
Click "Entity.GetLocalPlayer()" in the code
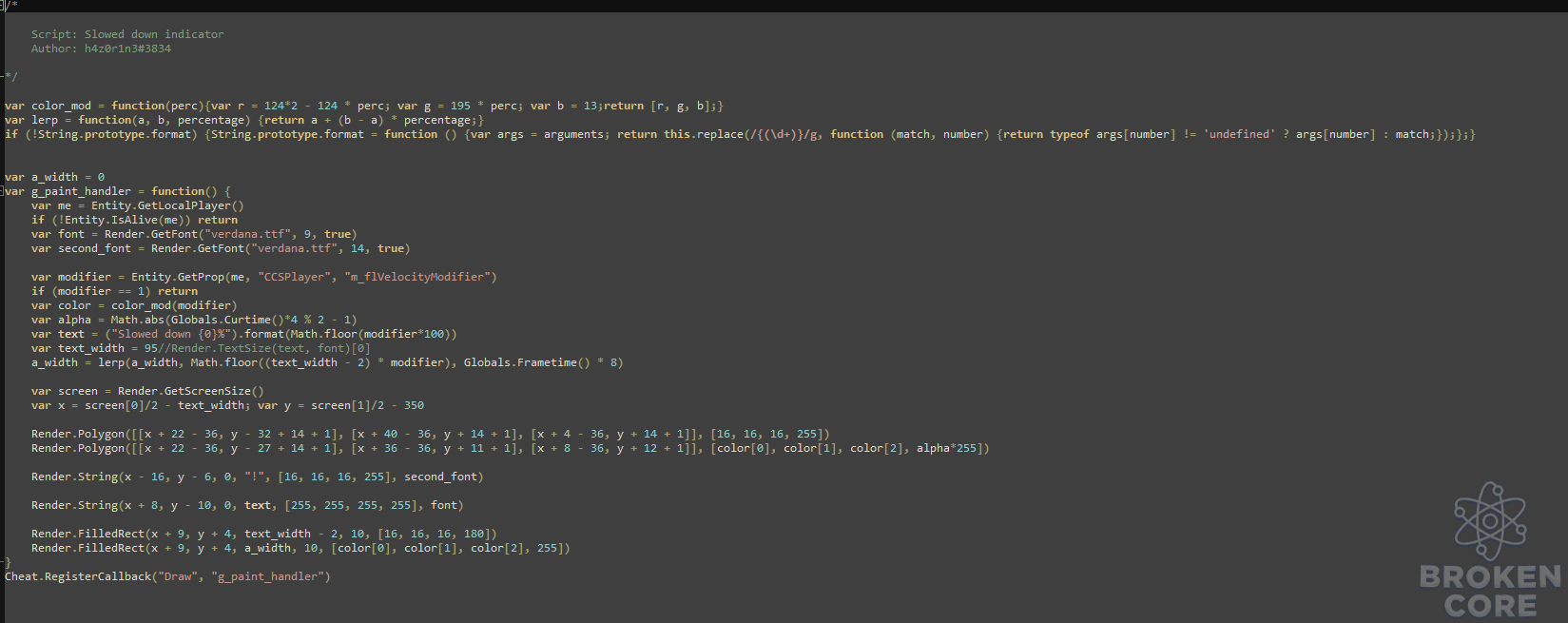point(167,205)
